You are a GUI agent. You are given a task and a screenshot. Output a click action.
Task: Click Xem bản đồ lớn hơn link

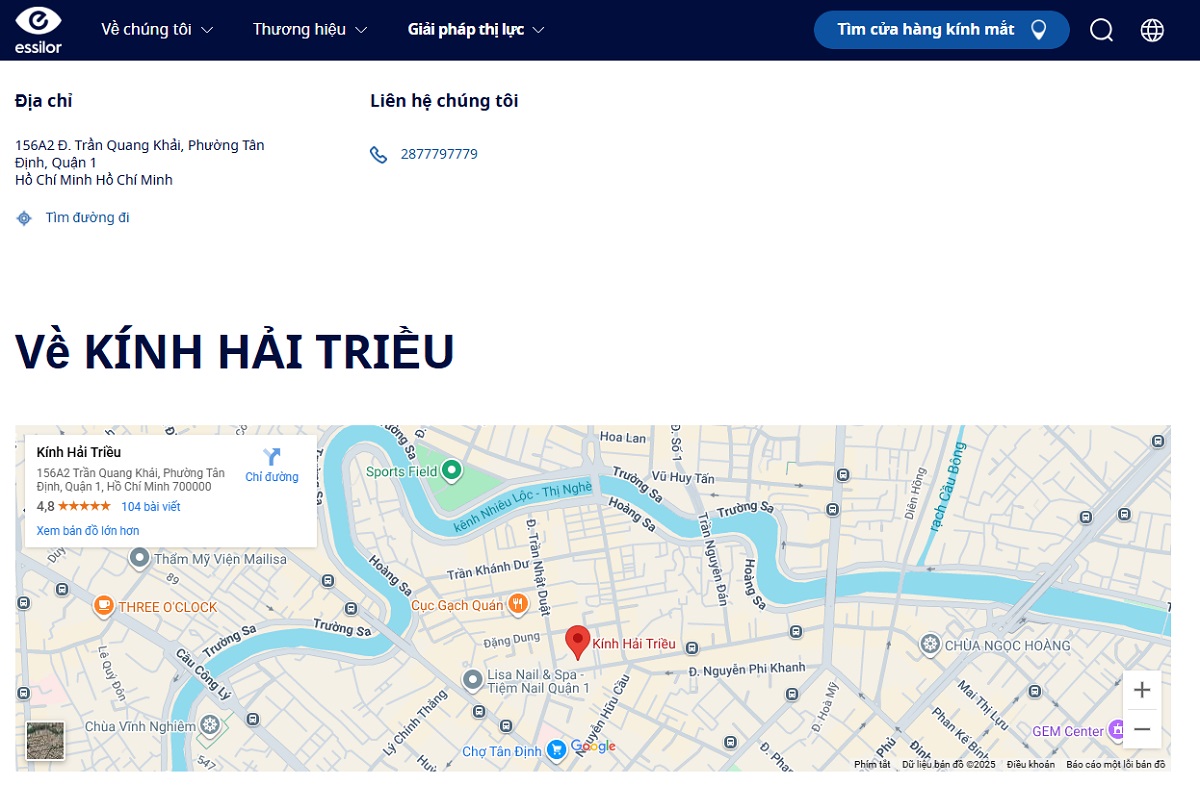[88, 531]
